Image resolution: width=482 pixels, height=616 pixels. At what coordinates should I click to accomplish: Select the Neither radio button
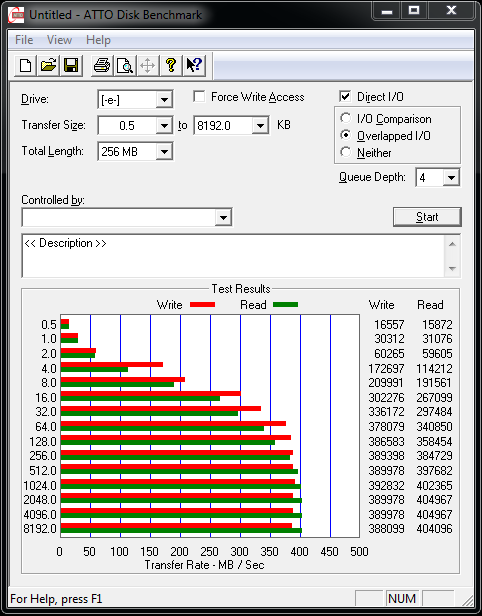[345, 152]
